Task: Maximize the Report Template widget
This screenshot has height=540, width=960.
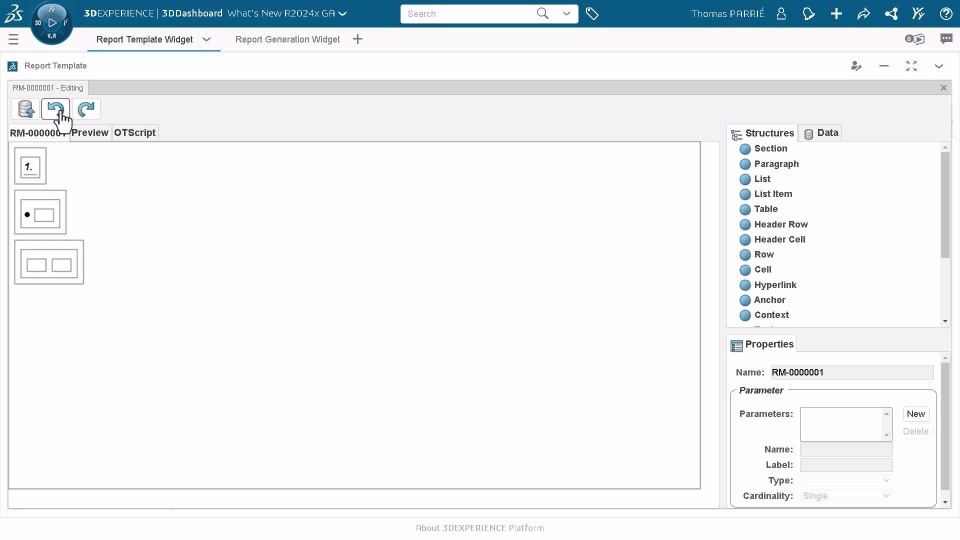Action: (x=912, y=66)
